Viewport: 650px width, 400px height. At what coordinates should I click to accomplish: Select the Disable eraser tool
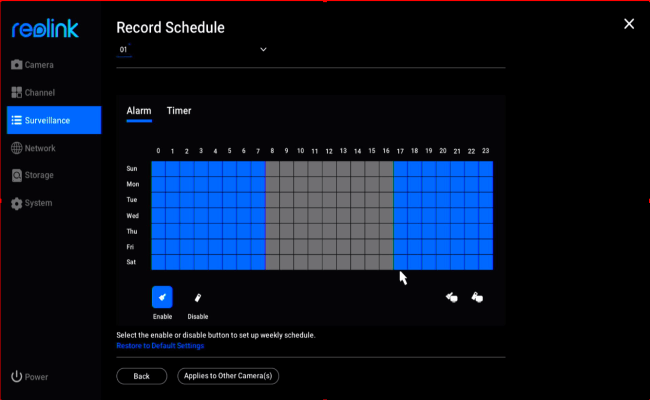pos(198,297)
